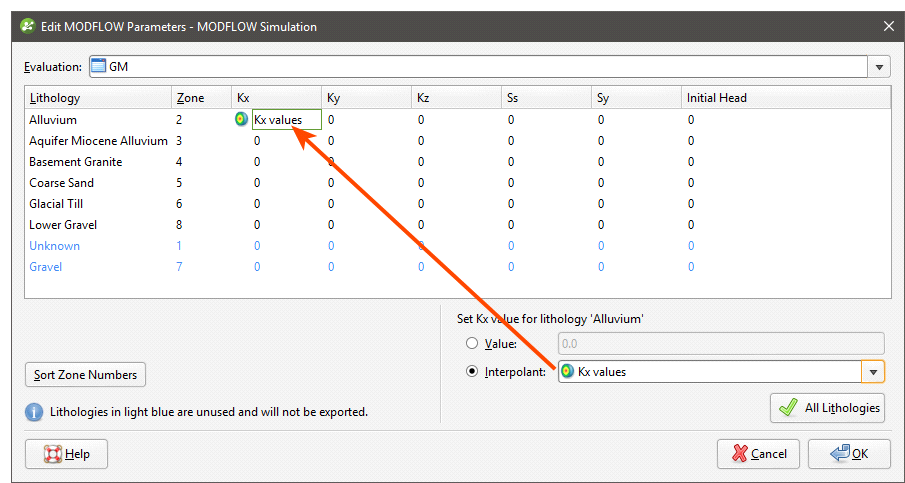The height and width of the screenshot is (483, 905).
Task: Click the blue info icon about unused lithologies
Action: 34,412
